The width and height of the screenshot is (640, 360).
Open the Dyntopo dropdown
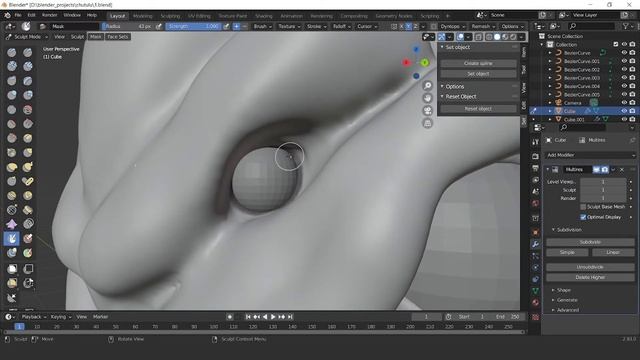click(452, 26)
